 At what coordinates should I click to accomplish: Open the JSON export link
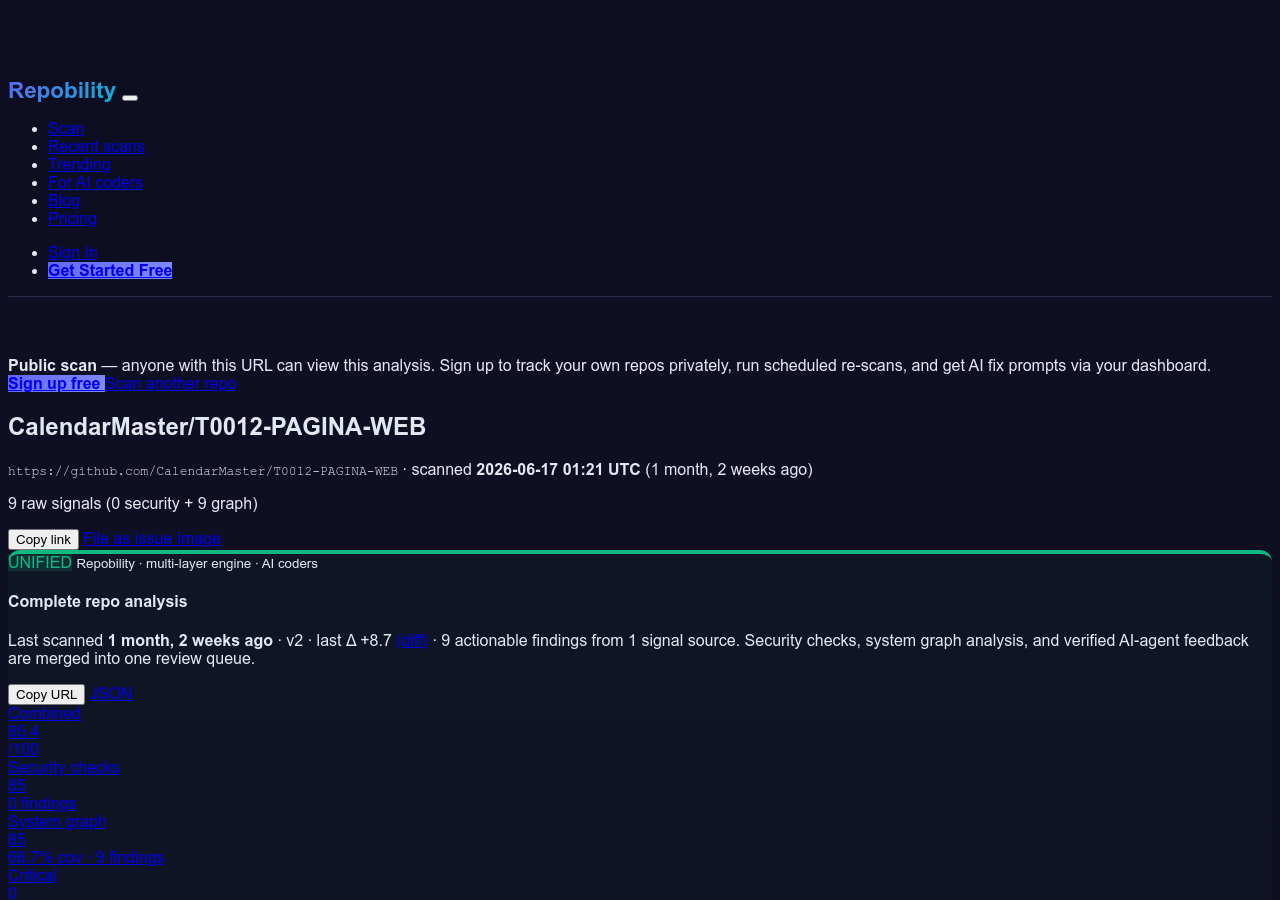point(112,693)
